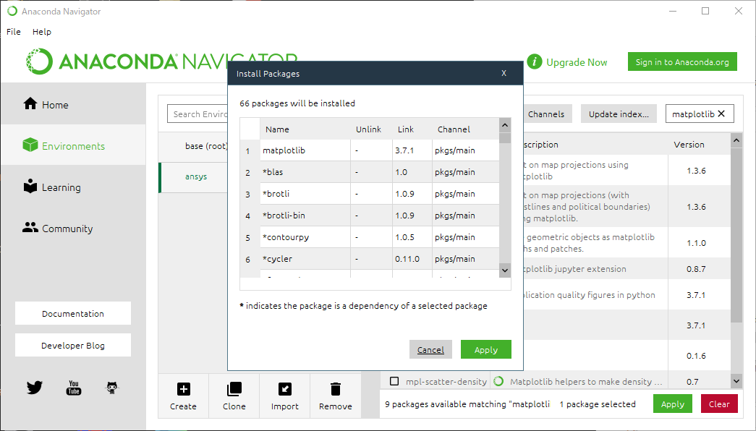The image size is (756, 431).
Task: Close the Install Packages dialog X
Action: 503,73
